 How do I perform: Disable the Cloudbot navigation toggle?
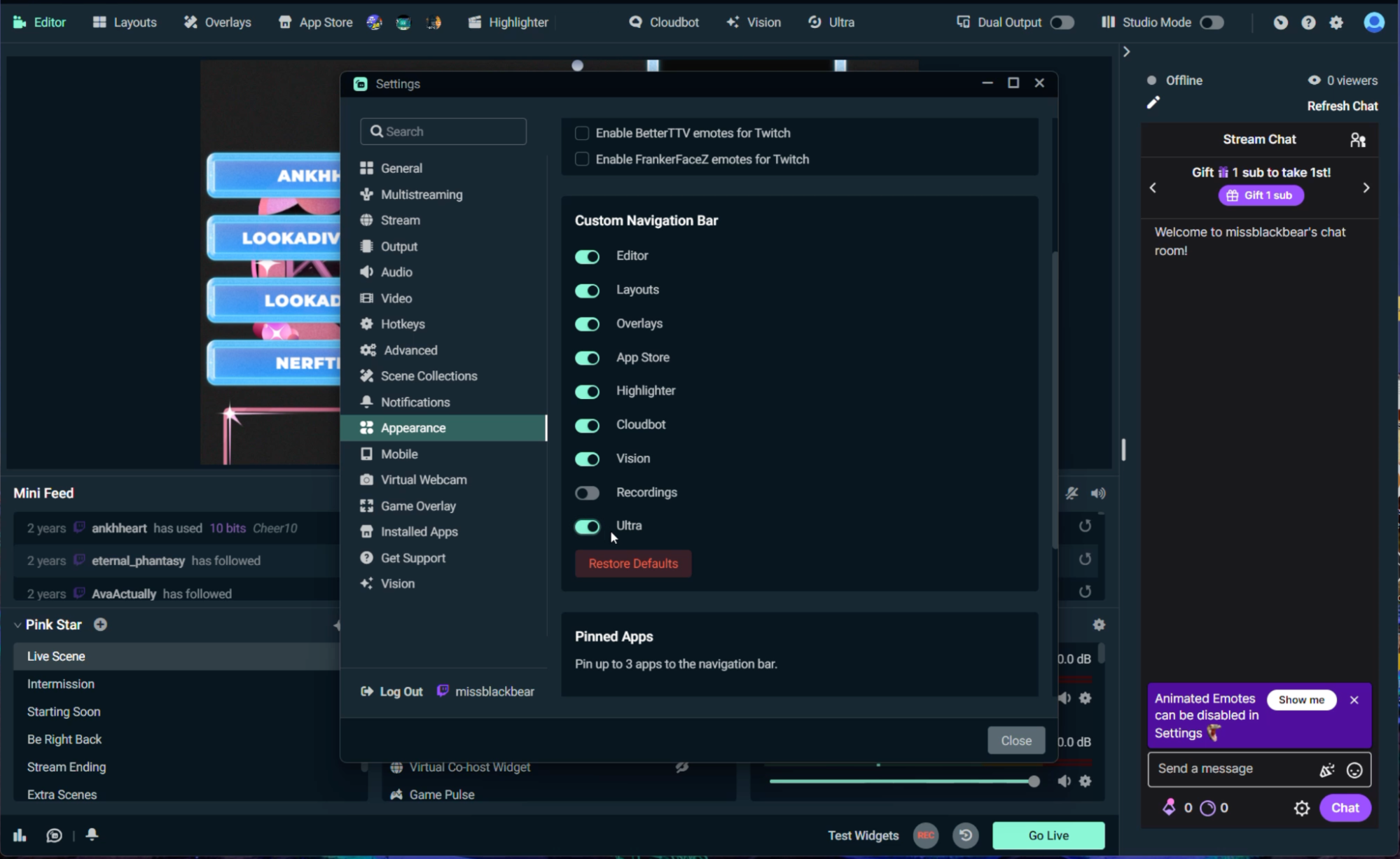(587, 425)
